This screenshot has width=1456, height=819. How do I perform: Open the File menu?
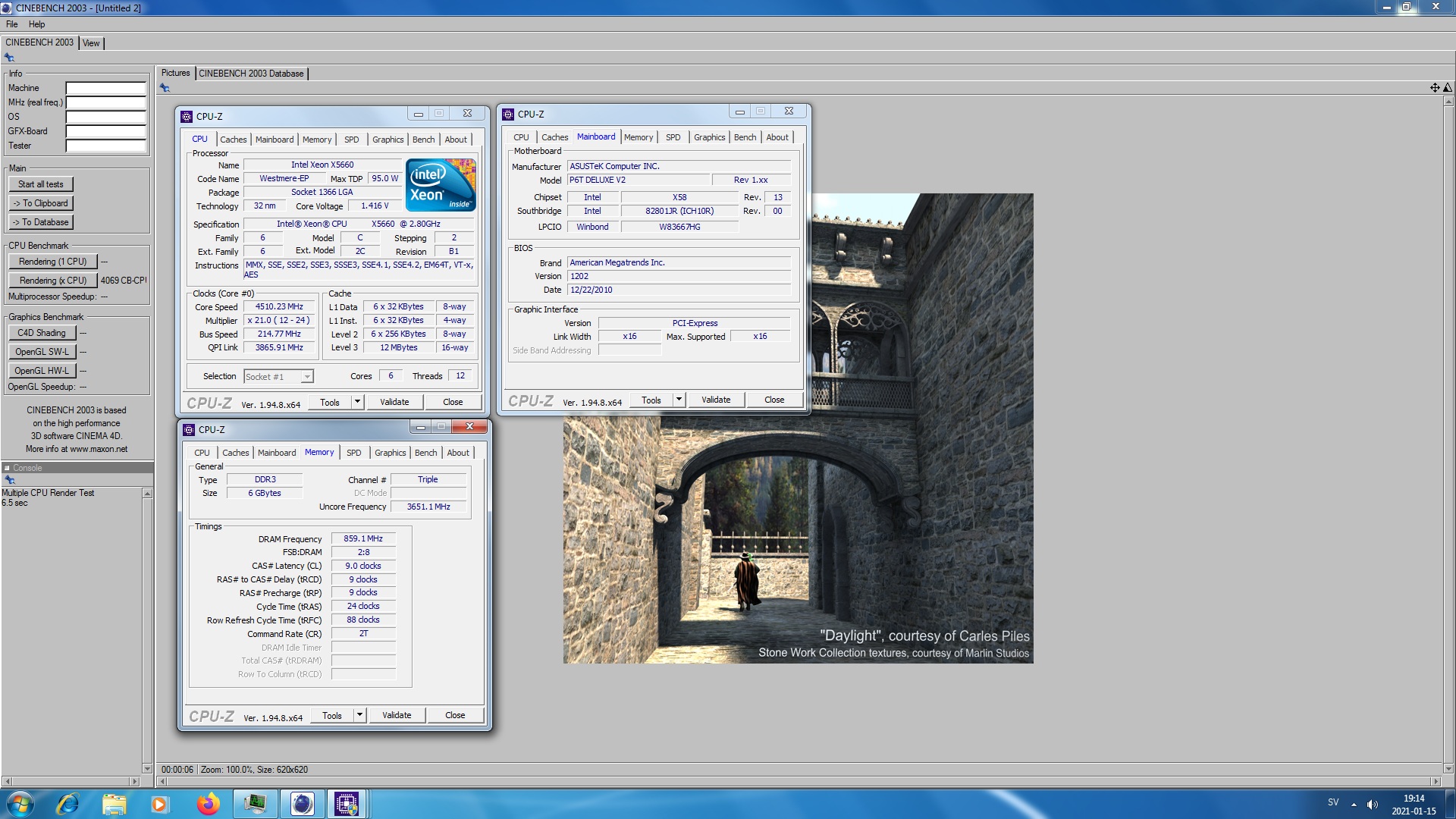pos(12,24)
